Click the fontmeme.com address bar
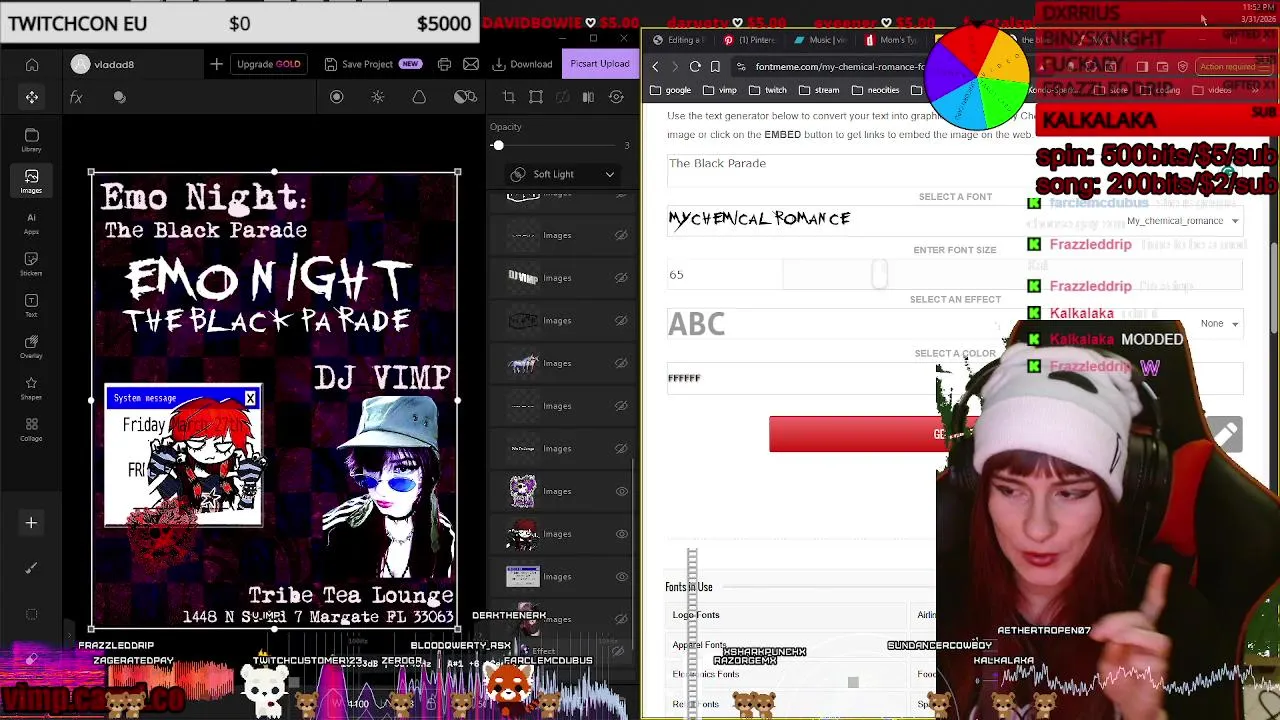The height and width of the screenshot is (720, 1280). point(838,67)
